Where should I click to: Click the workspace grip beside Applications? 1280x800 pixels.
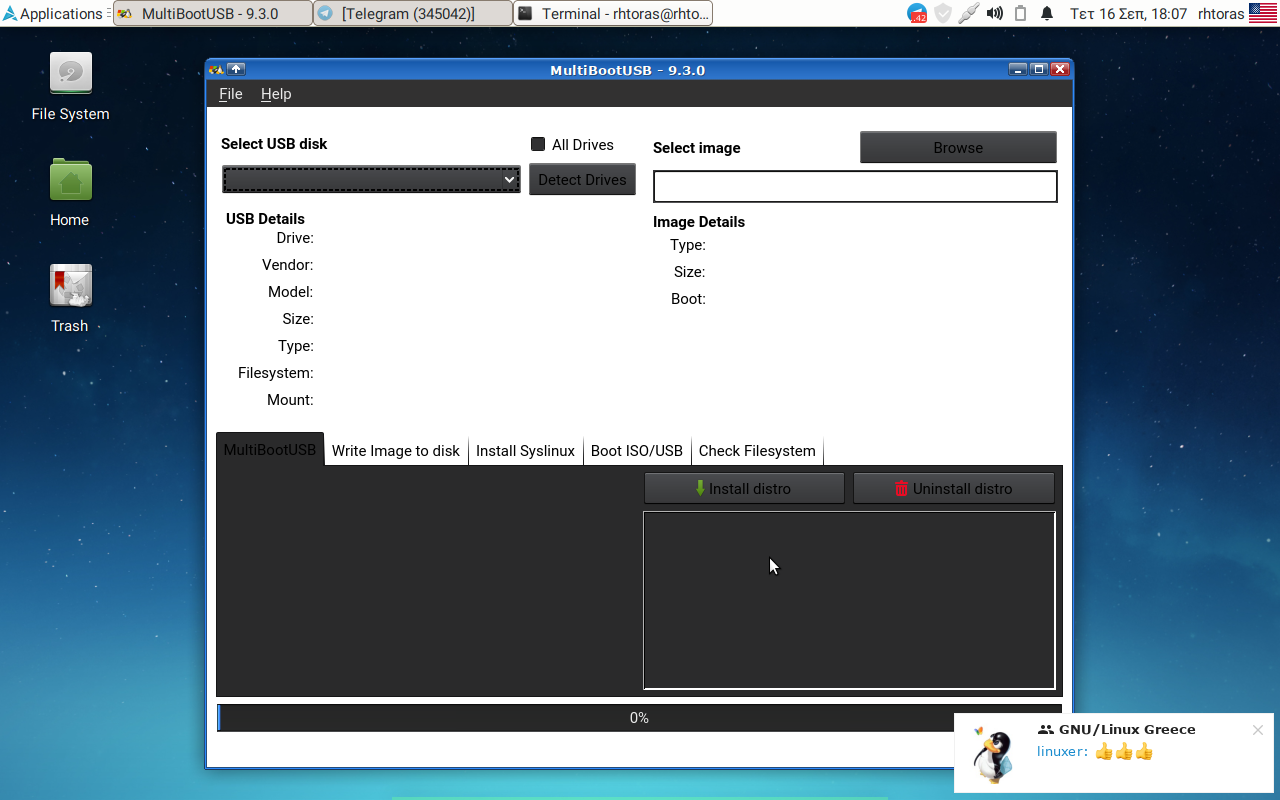[108, 13]
